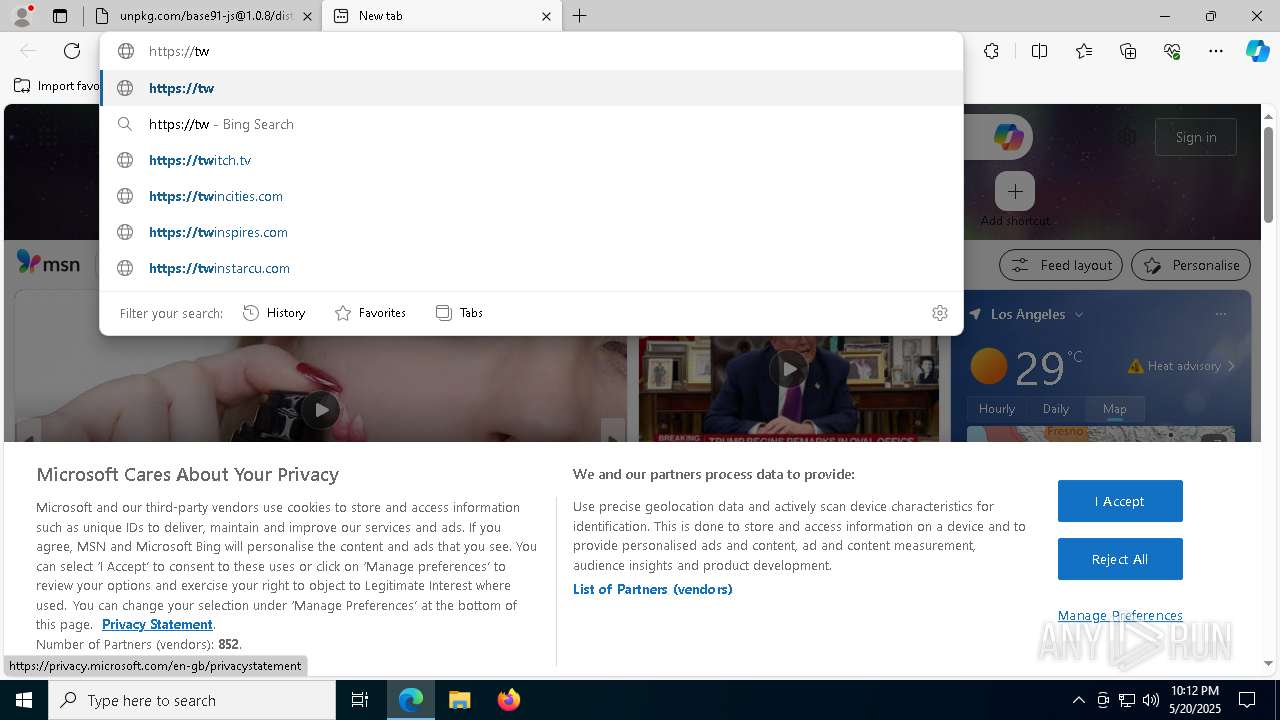Select the https://twinstarcu.com suggestion
This screenshot has height=720, width=1280.
tap(530, 268)
